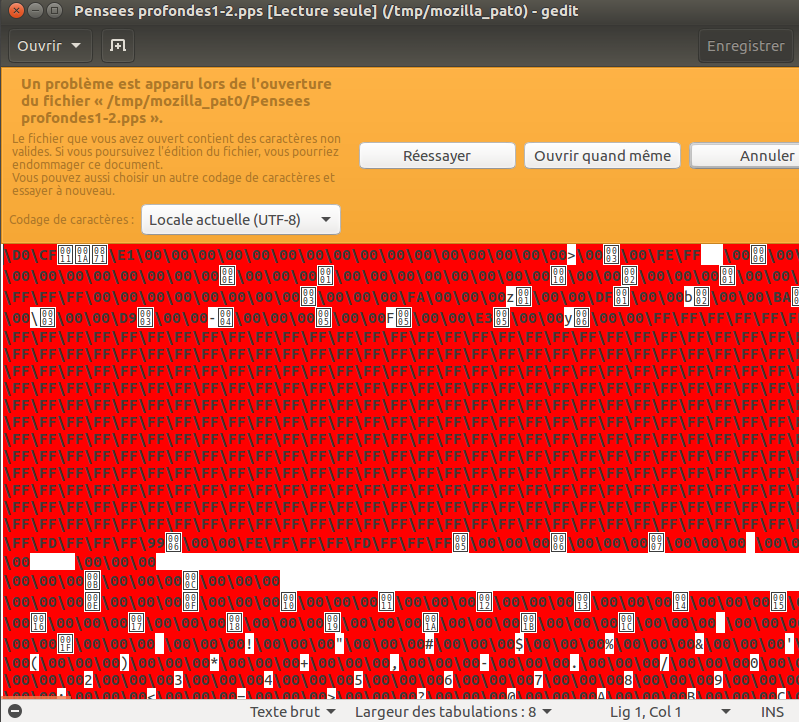799x722 pixels.
Task: Click the Réessayer button
Action: 436,156
